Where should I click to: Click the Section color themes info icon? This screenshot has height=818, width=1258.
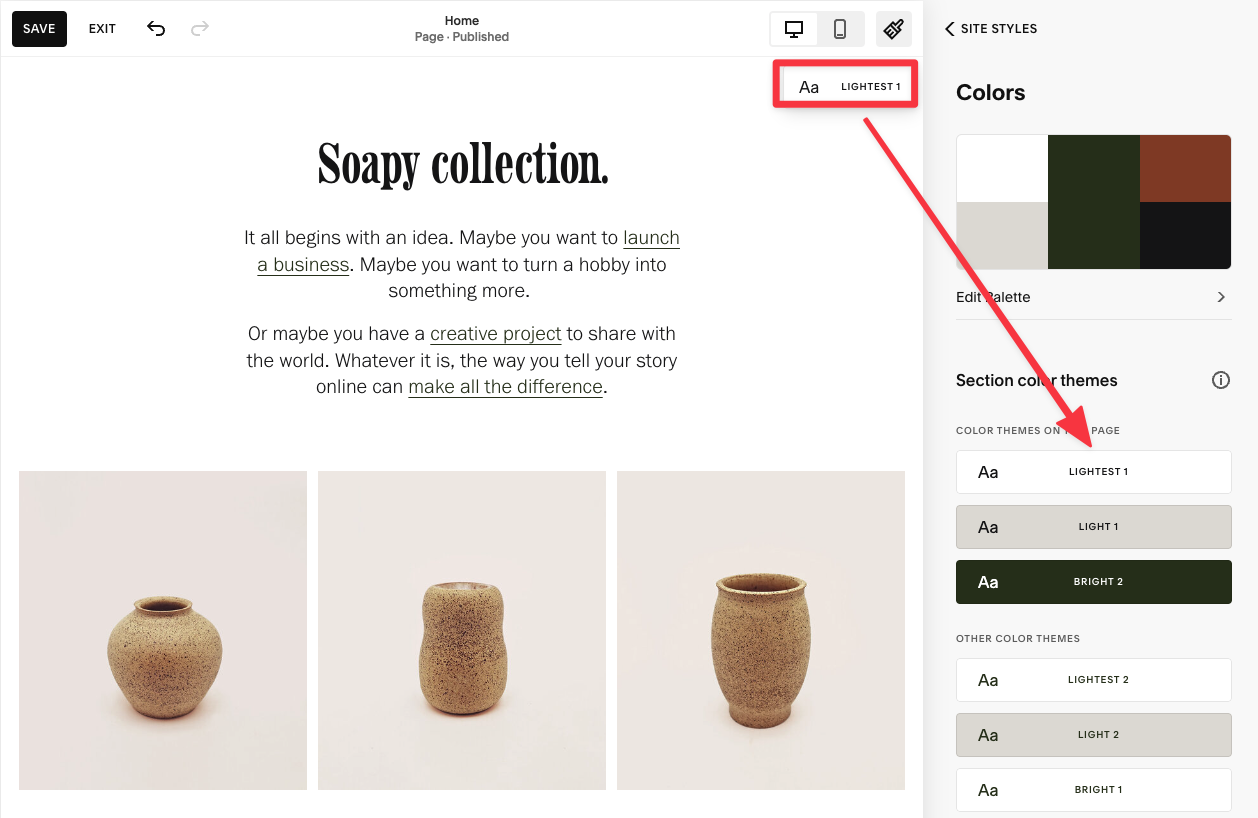pos(1221,380)
